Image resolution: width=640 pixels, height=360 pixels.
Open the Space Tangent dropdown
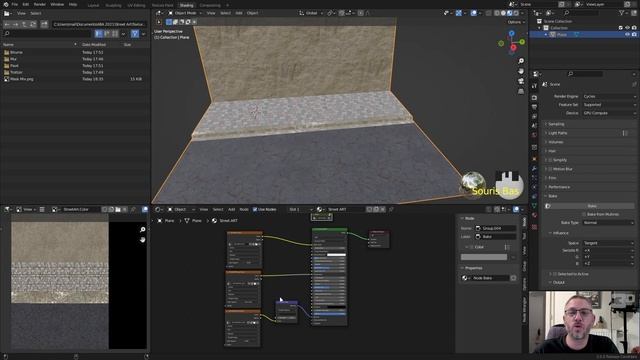pos(609,243)
